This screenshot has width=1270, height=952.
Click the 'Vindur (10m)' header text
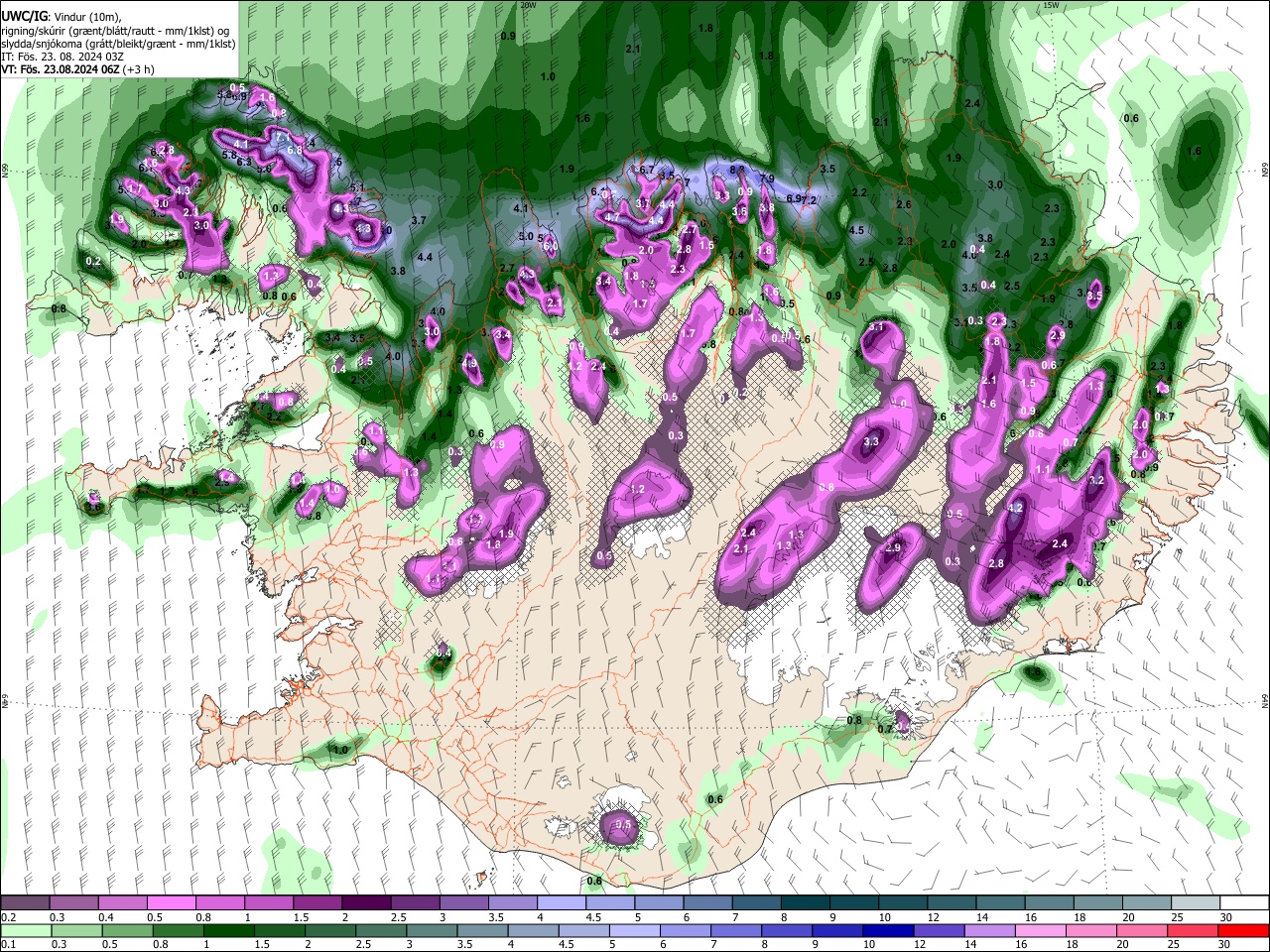click(x=88, y=17)
